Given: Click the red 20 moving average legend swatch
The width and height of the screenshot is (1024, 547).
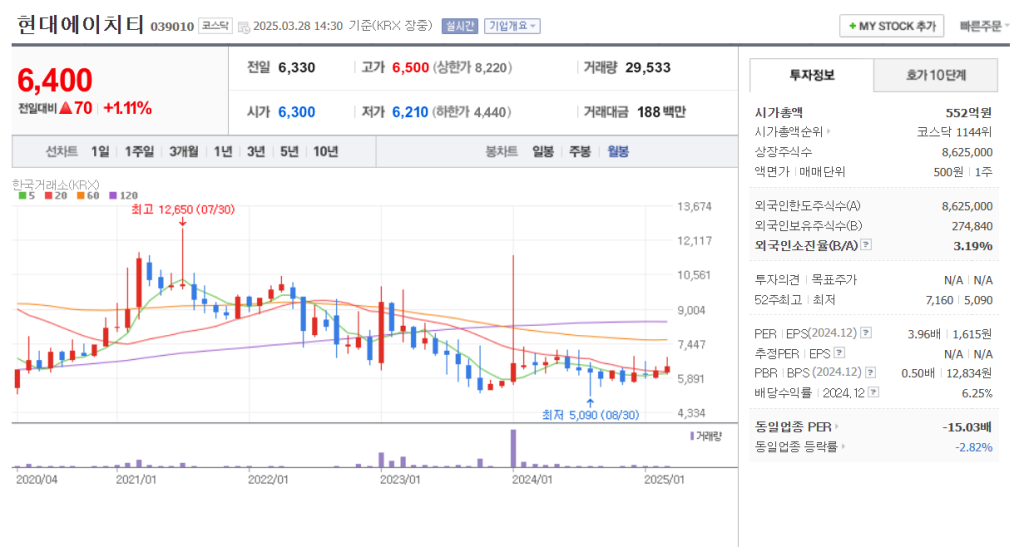Looking at the screenshot, I should [48, 195].
